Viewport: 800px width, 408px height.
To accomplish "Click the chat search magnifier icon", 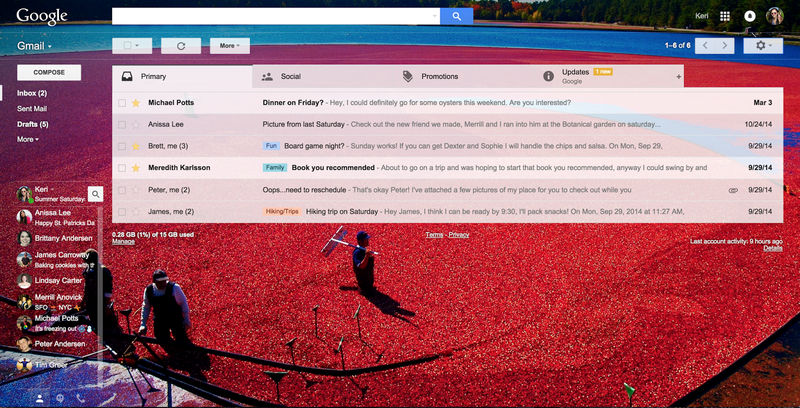I will [95, 194].
